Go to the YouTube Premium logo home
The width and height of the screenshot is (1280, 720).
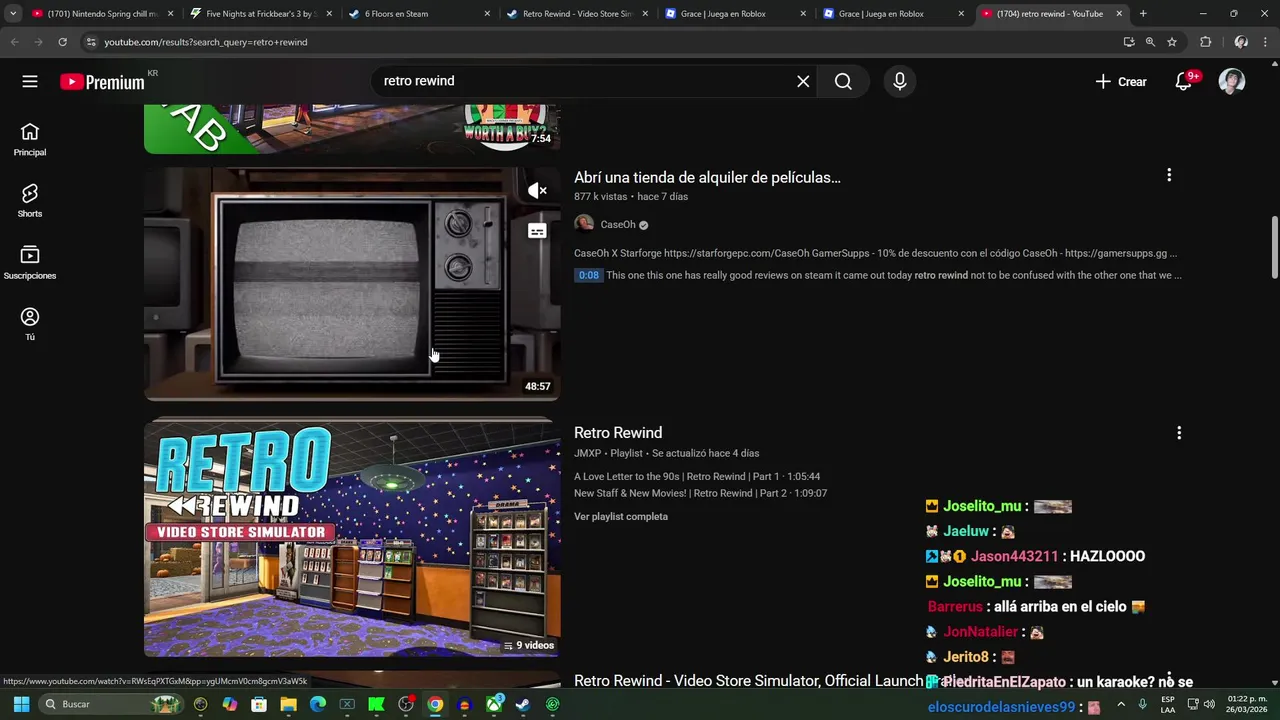(102, 82)
